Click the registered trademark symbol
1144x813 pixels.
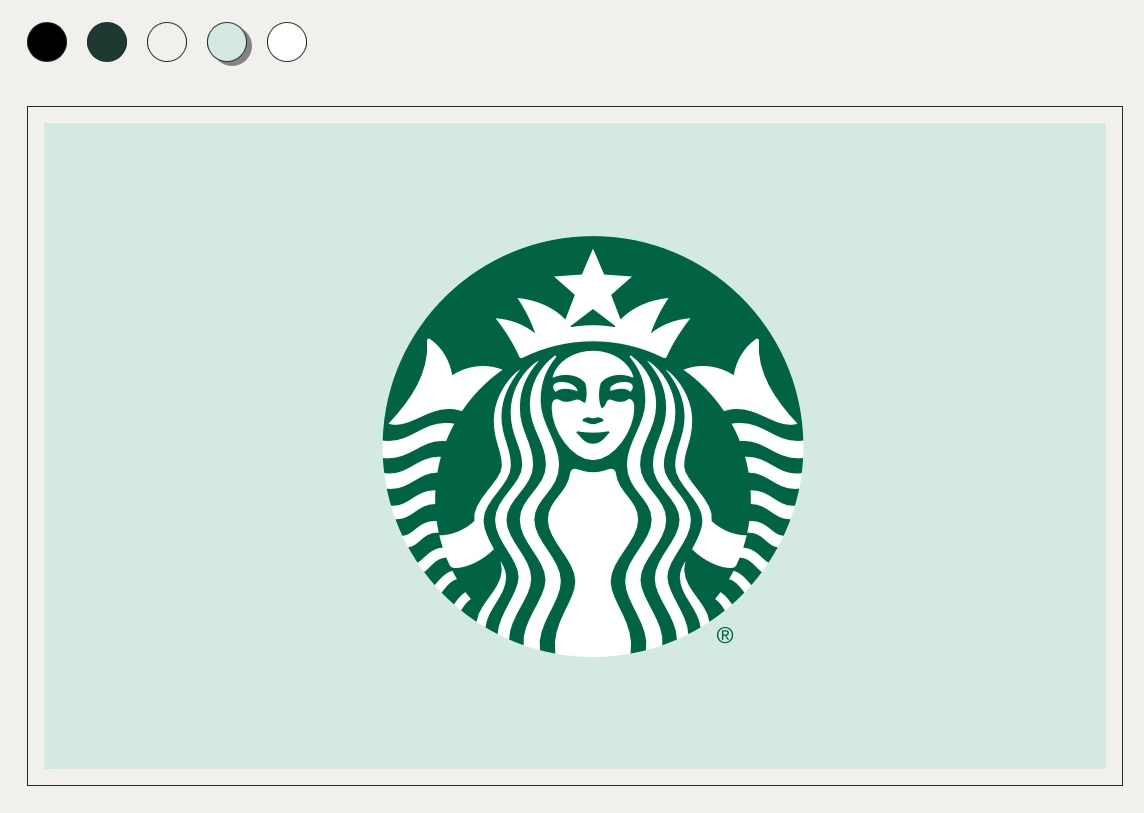tap(726, 634)
